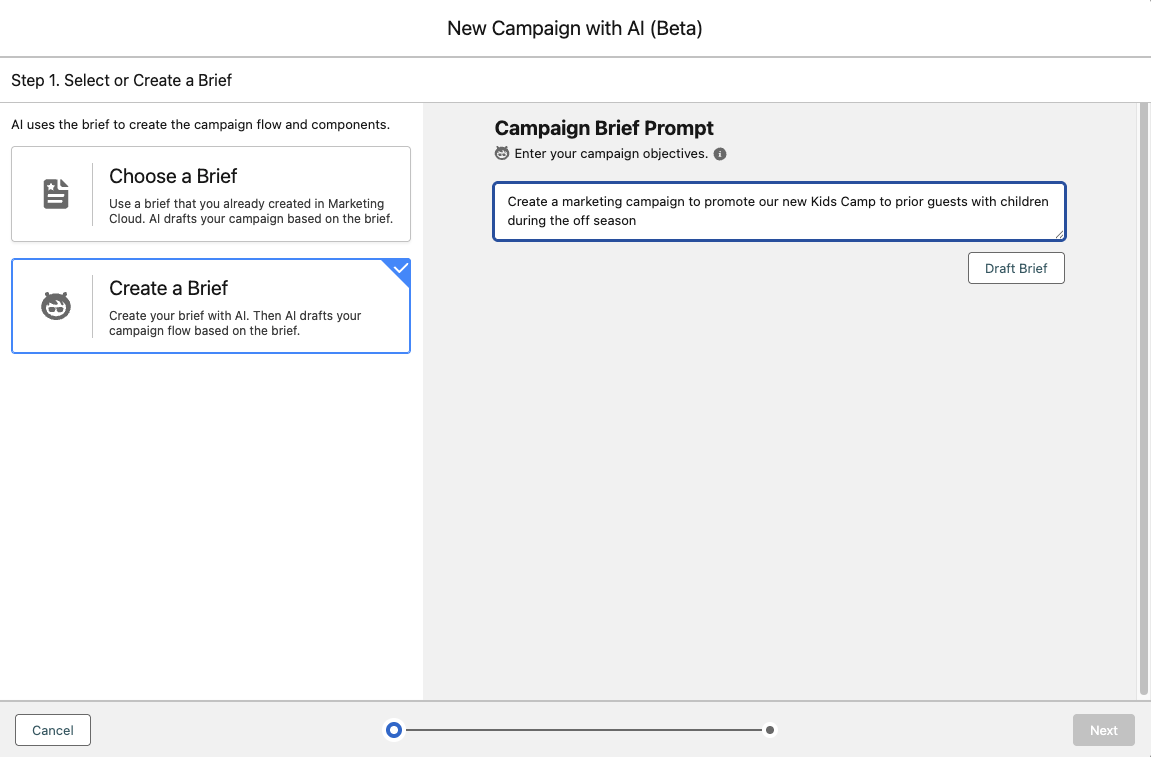Viewport: 1151px width, 757px height.
Task: Click the document icon on Choose a Brief card
Action: pyautogui.click(x=56, y=194)
